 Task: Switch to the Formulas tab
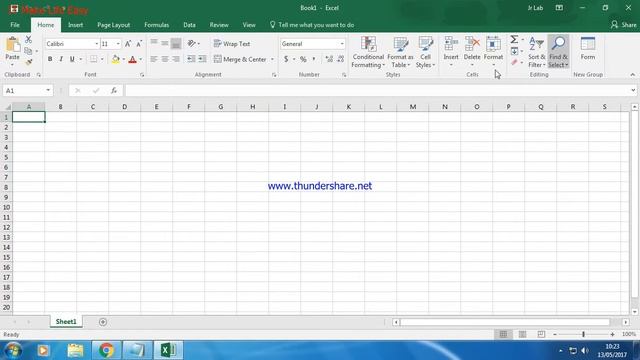156,25
